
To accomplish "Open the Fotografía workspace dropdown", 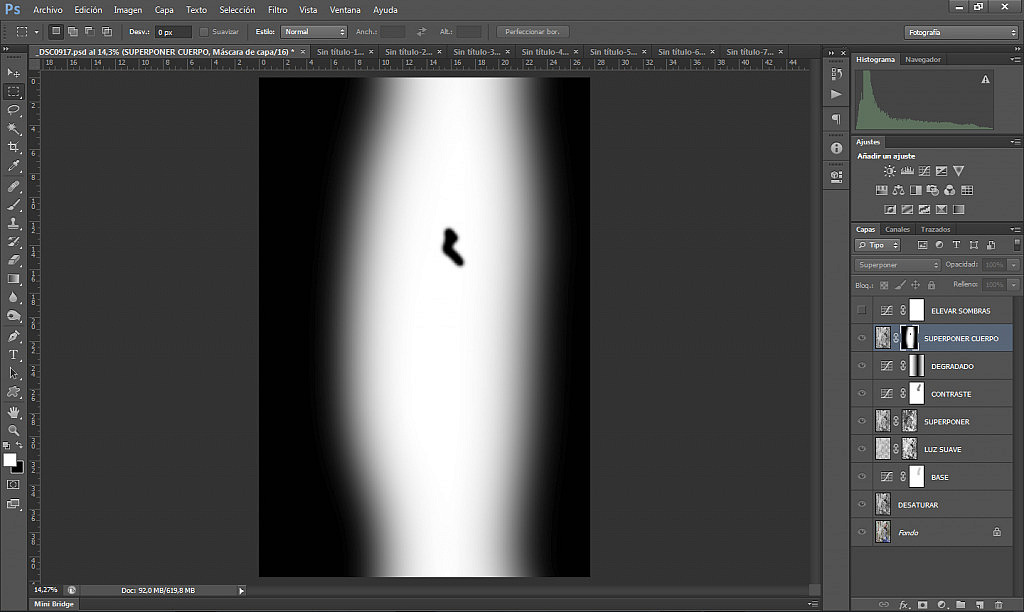I will [x=961, y=32].
